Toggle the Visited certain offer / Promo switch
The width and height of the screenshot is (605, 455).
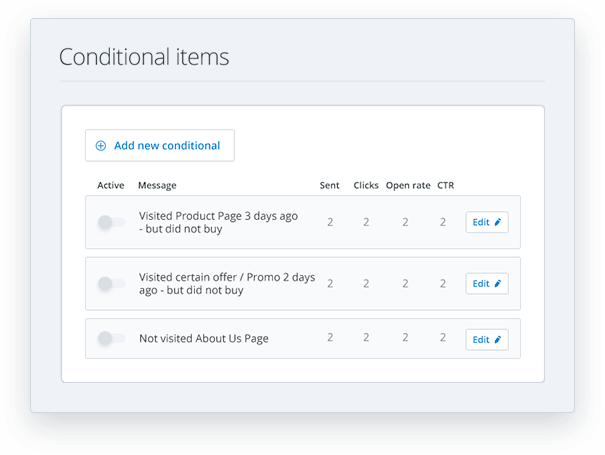coord(111,284)
